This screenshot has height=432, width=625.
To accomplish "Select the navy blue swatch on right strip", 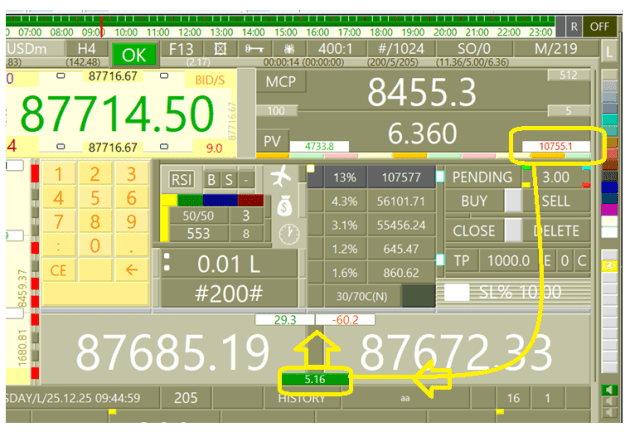I will click(x=609, y=187).
